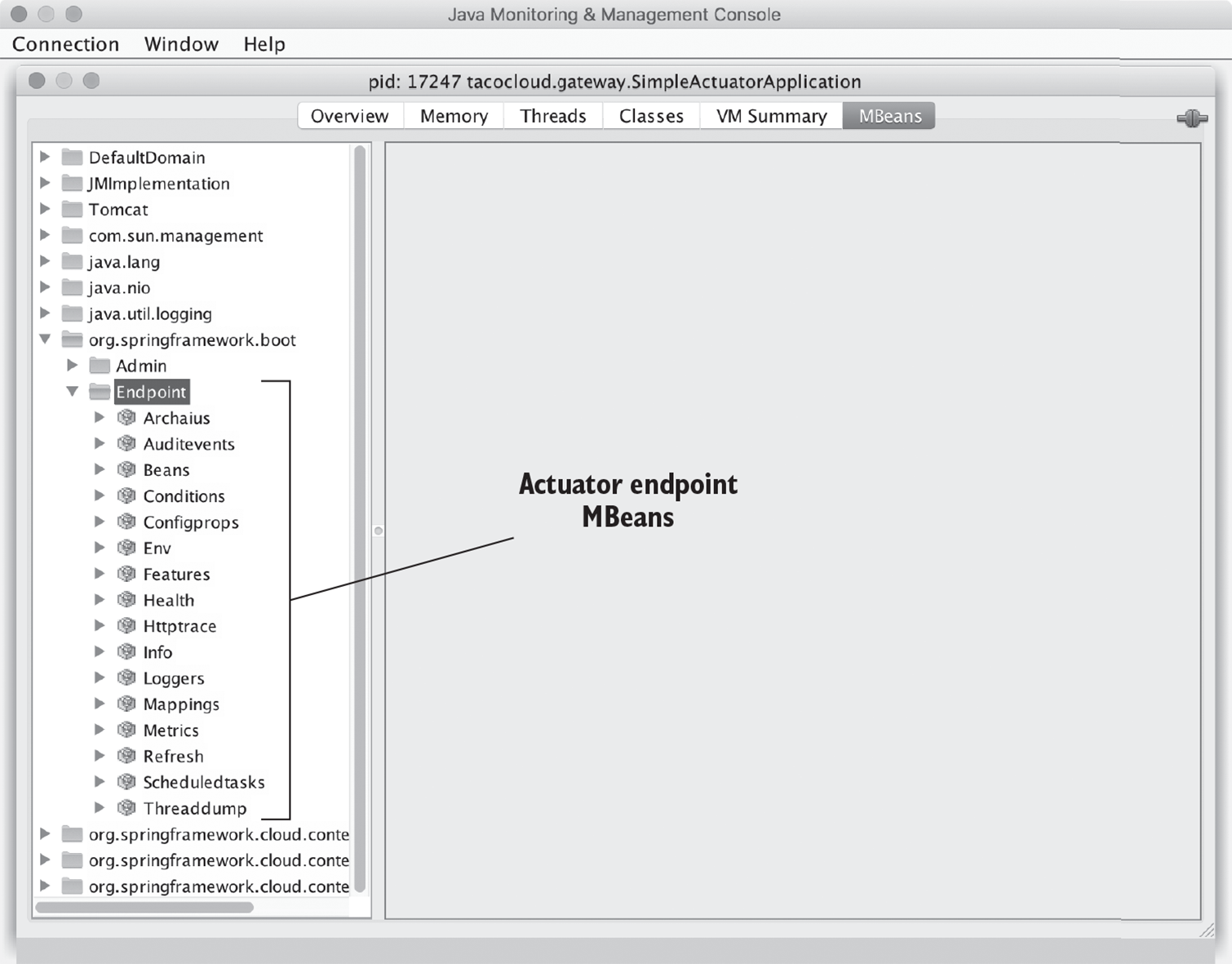Expand the Mappings MBean arrow
The width and height of the screenshot is (1232, 964).
pos(100,704)
